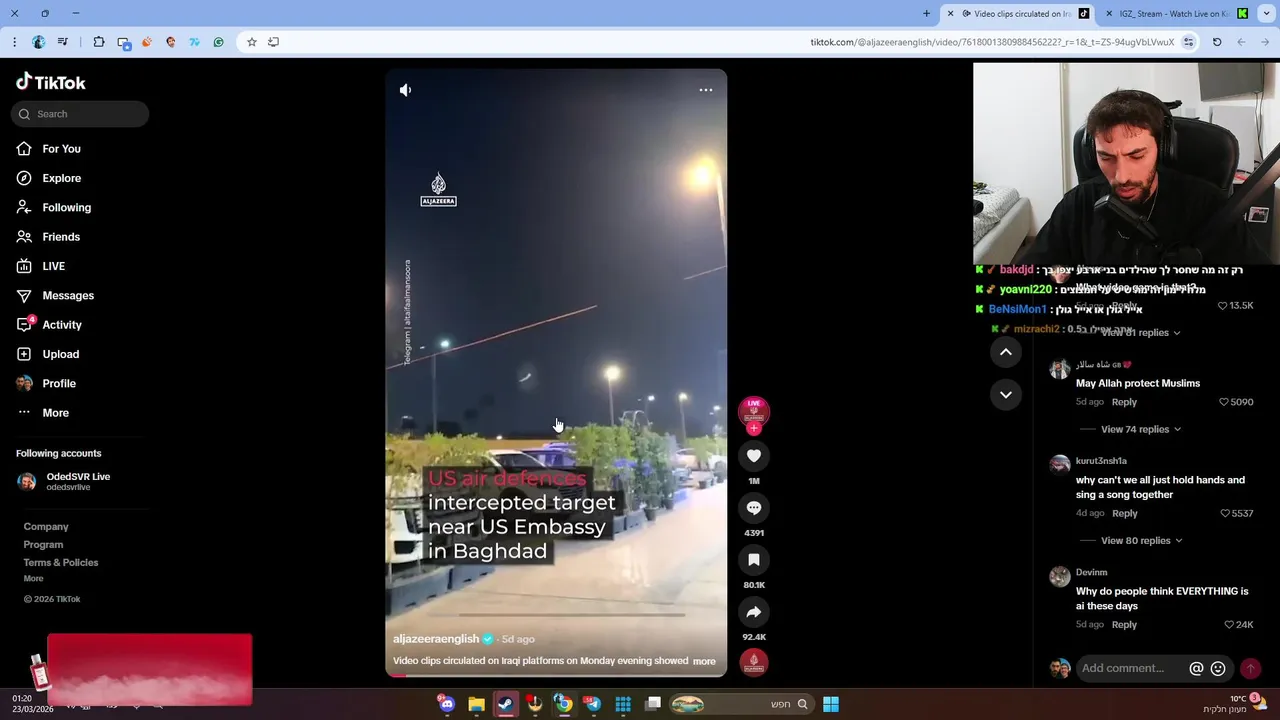Reply to Devinm's comment
The image size is (1280, 720).
pos(1124,625)
